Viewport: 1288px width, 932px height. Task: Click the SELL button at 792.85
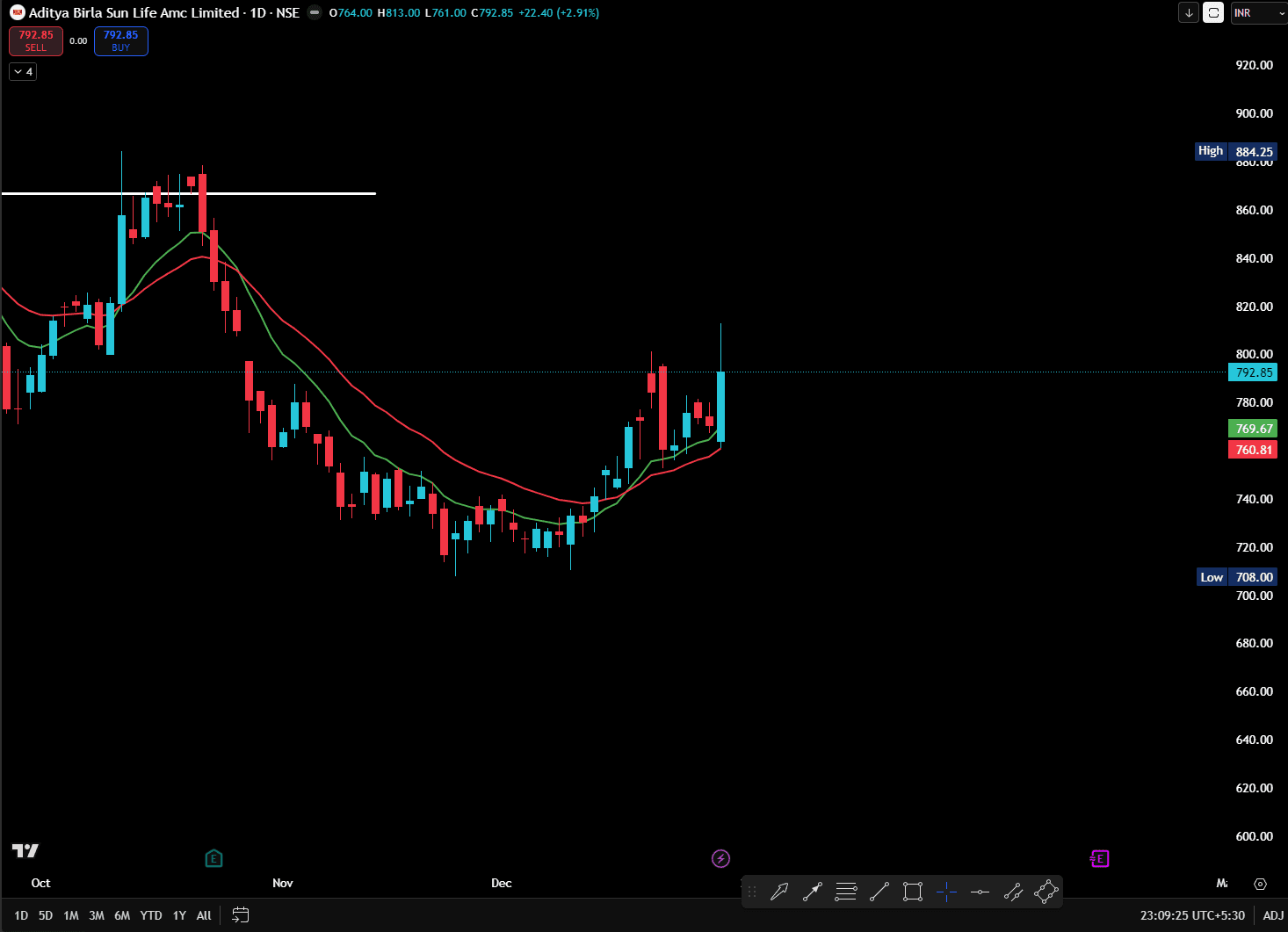pos(36,40)
